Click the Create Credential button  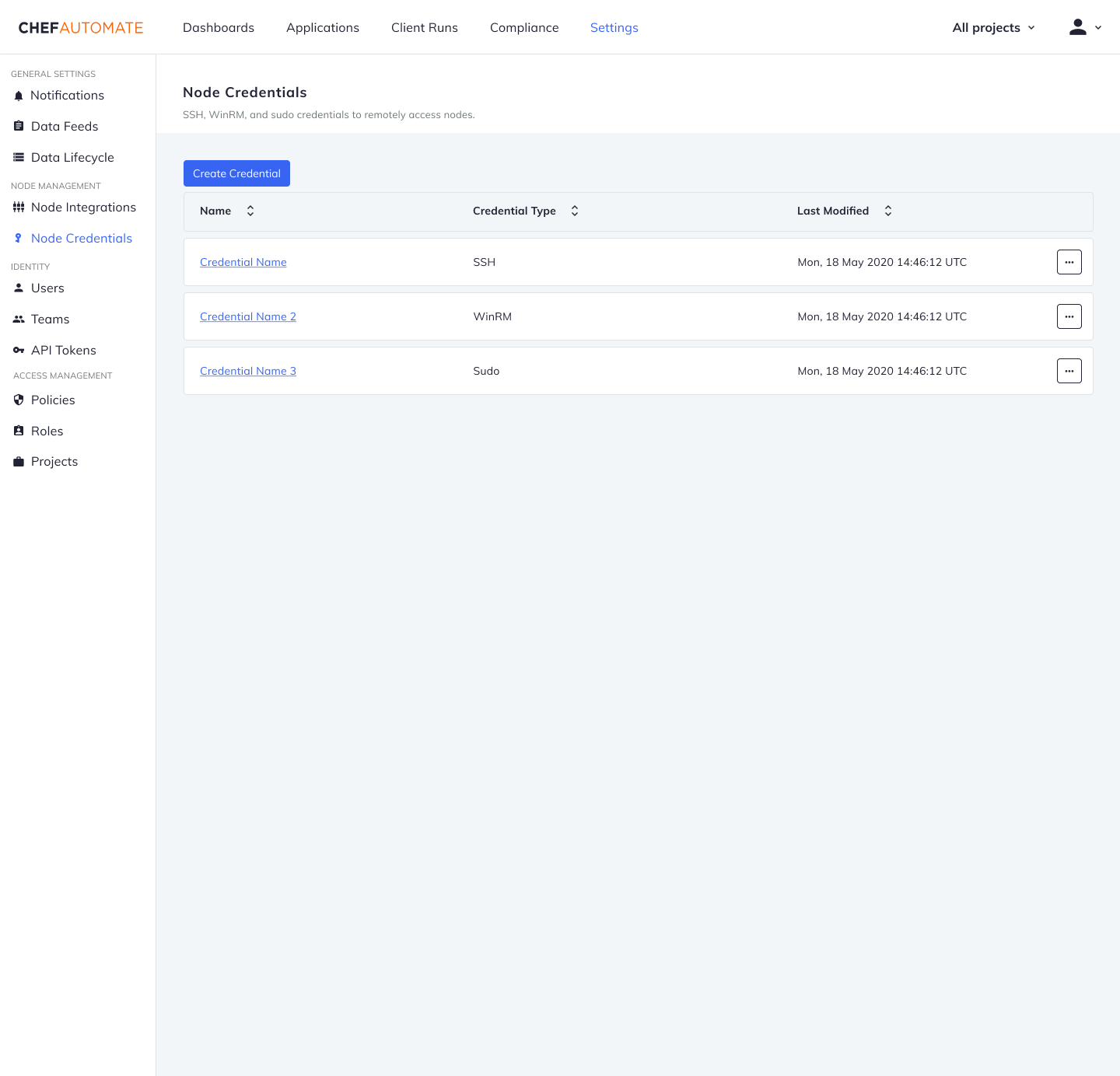pos(236,173)
